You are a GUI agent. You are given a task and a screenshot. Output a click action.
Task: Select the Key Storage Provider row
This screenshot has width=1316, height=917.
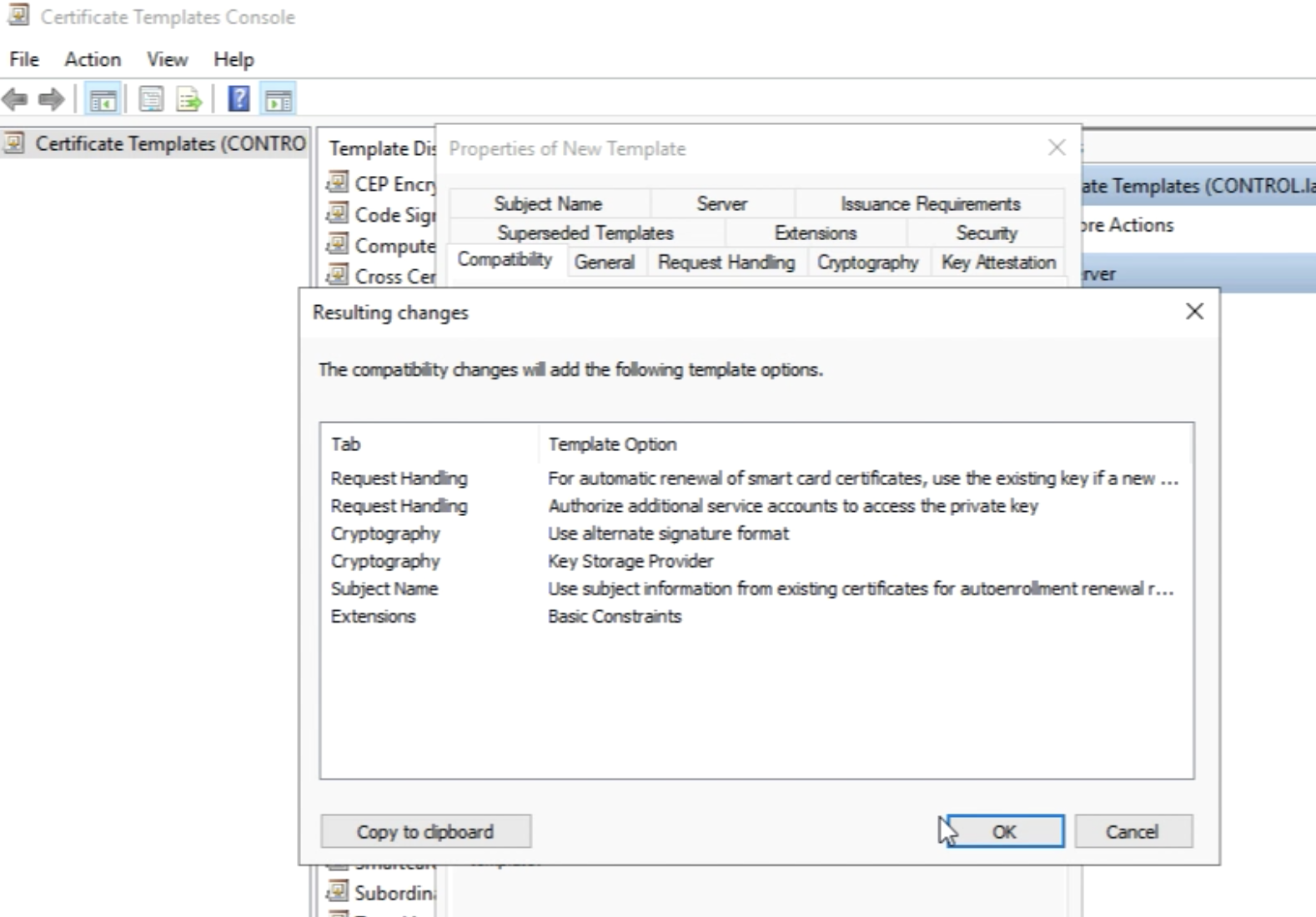[630, 561]
